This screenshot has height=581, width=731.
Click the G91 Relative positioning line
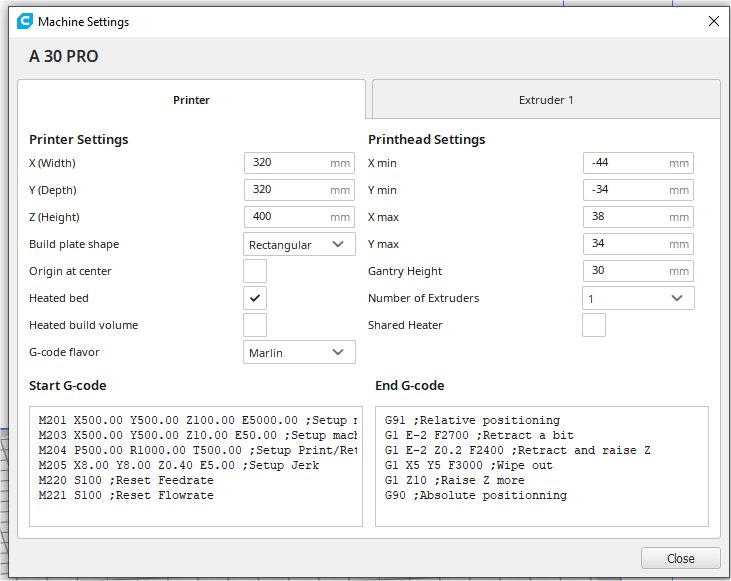472,420
